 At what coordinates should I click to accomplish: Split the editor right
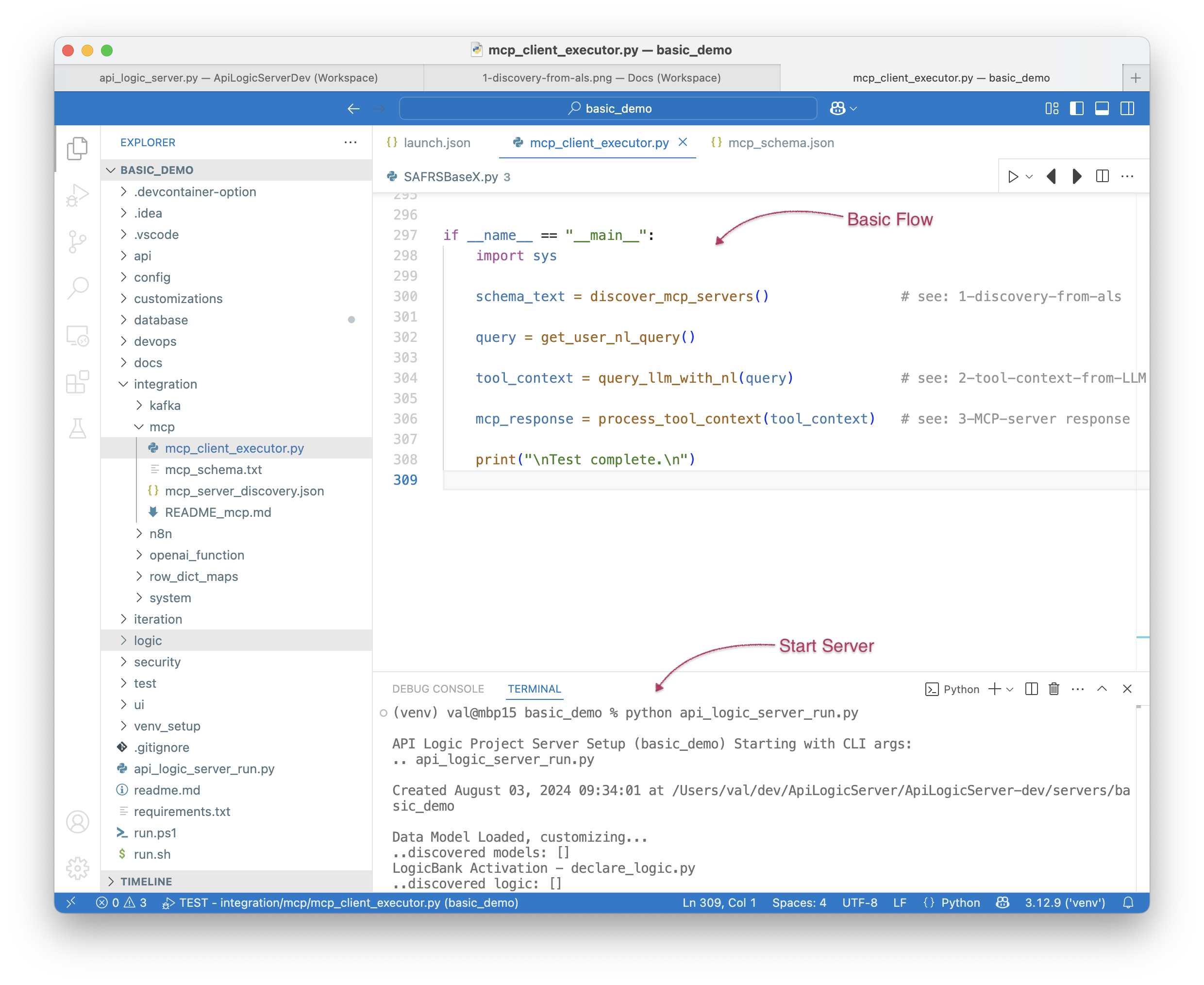click(1102, 176)
